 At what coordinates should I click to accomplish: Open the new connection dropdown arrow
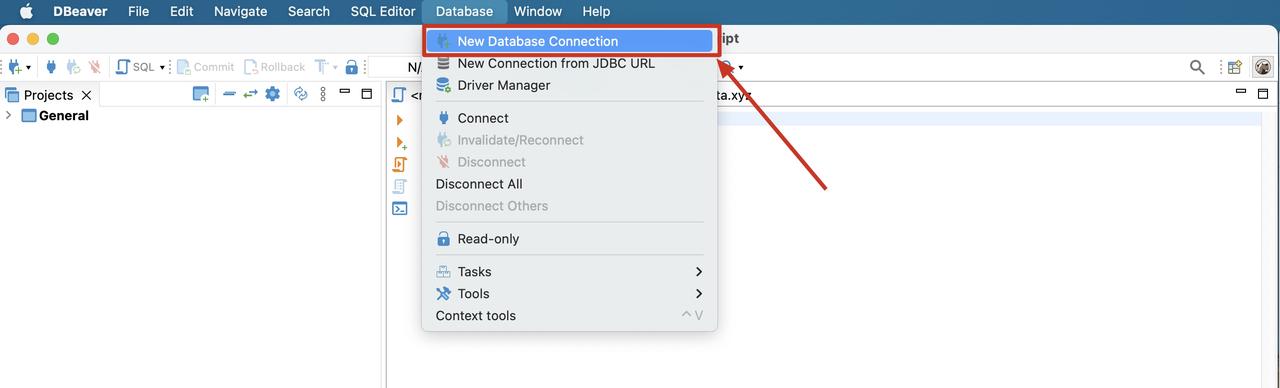coord(28,67)
